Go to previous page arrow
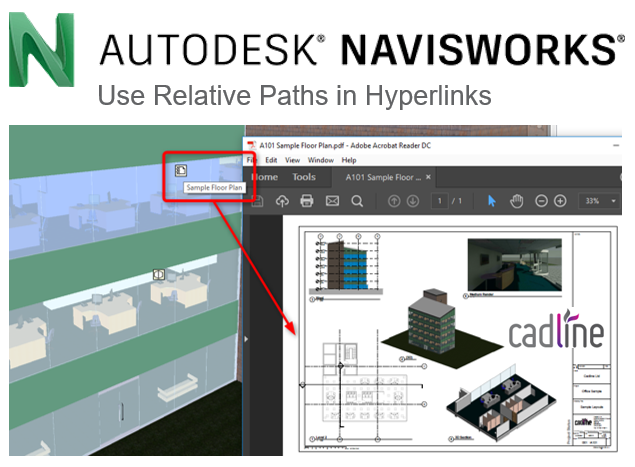The width and height of the screenshot is (635, 467). point(394,201)
